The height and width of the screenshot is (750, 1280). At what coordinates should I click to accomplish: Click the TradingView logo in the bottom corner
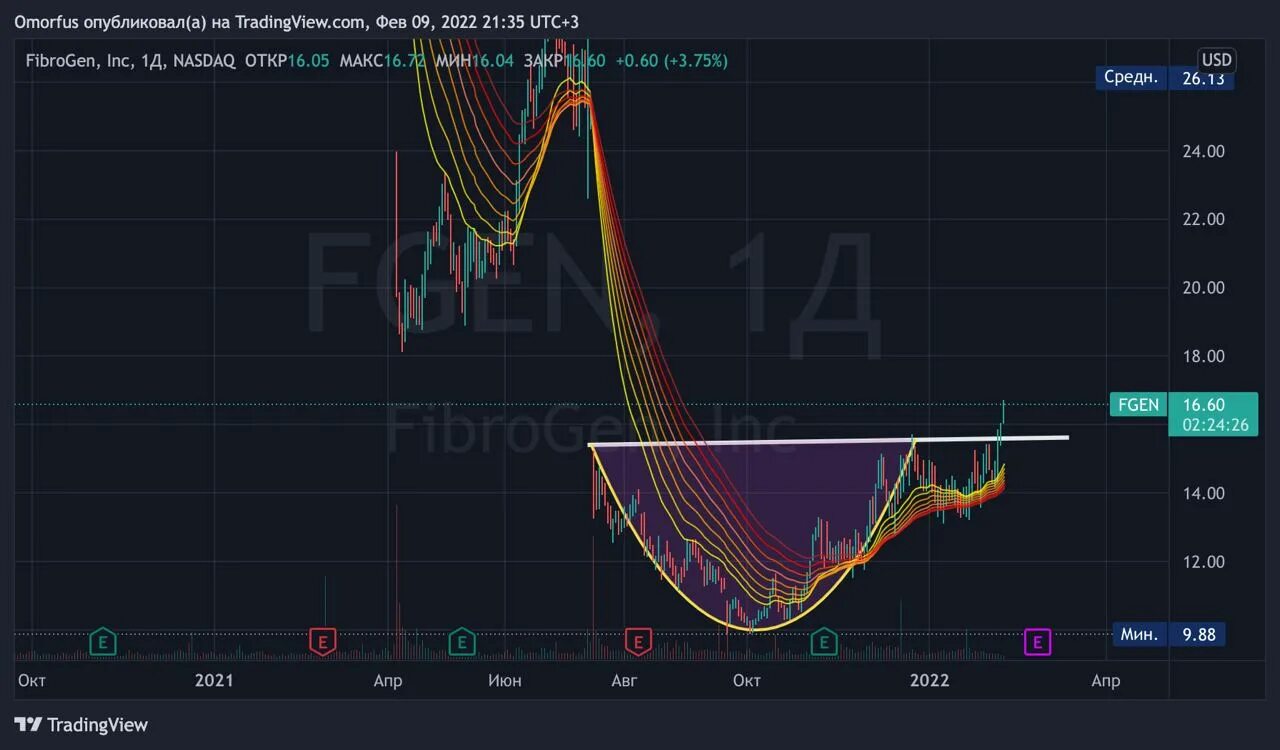(x=79, y=724)
